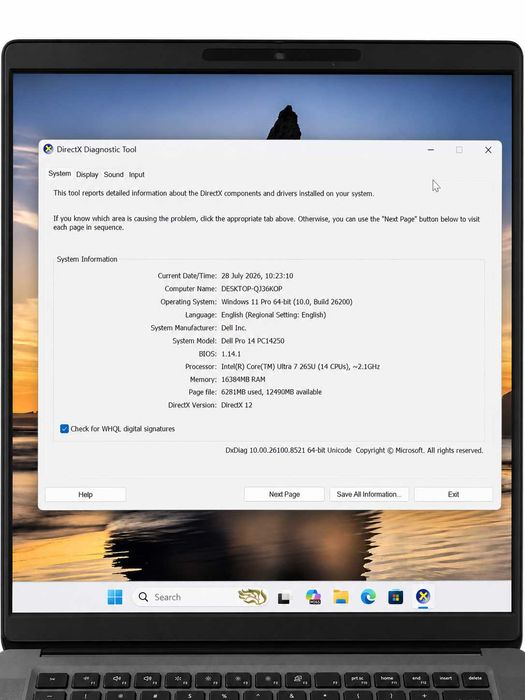Screen dimensions: 525x700
Task: Open Task View on the taskbar
Action: coord(284,597)
